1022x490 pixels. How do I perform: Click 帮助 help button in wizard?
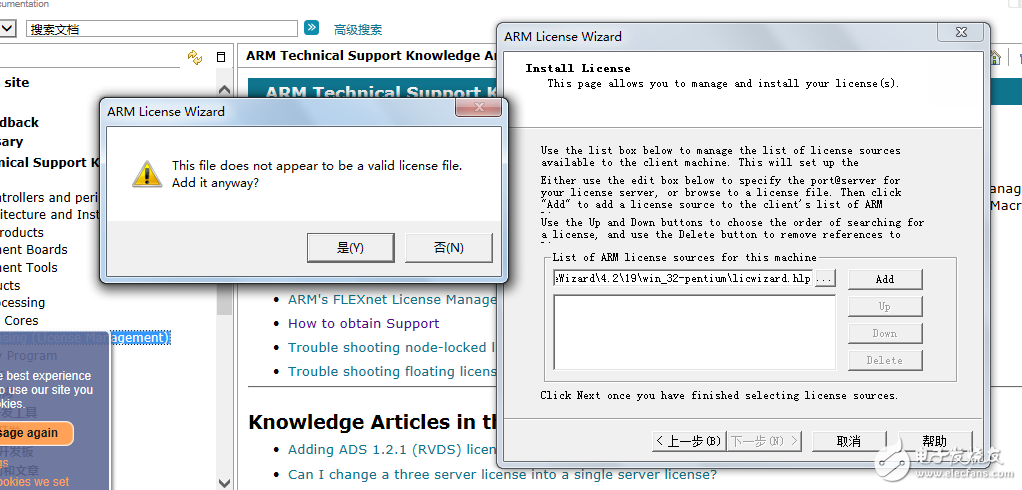[935, 441]
